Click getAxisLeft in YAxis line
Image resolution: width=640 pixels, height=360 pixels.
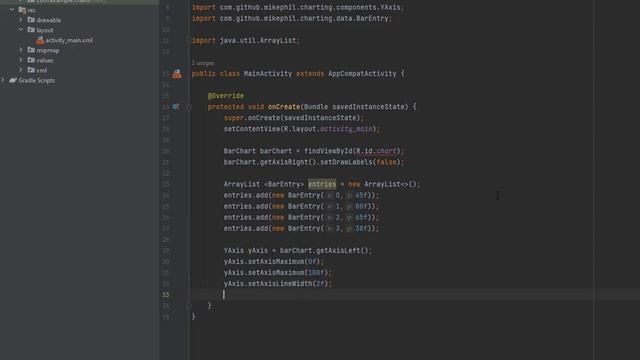pyautogui.click(x=338, y=250)
